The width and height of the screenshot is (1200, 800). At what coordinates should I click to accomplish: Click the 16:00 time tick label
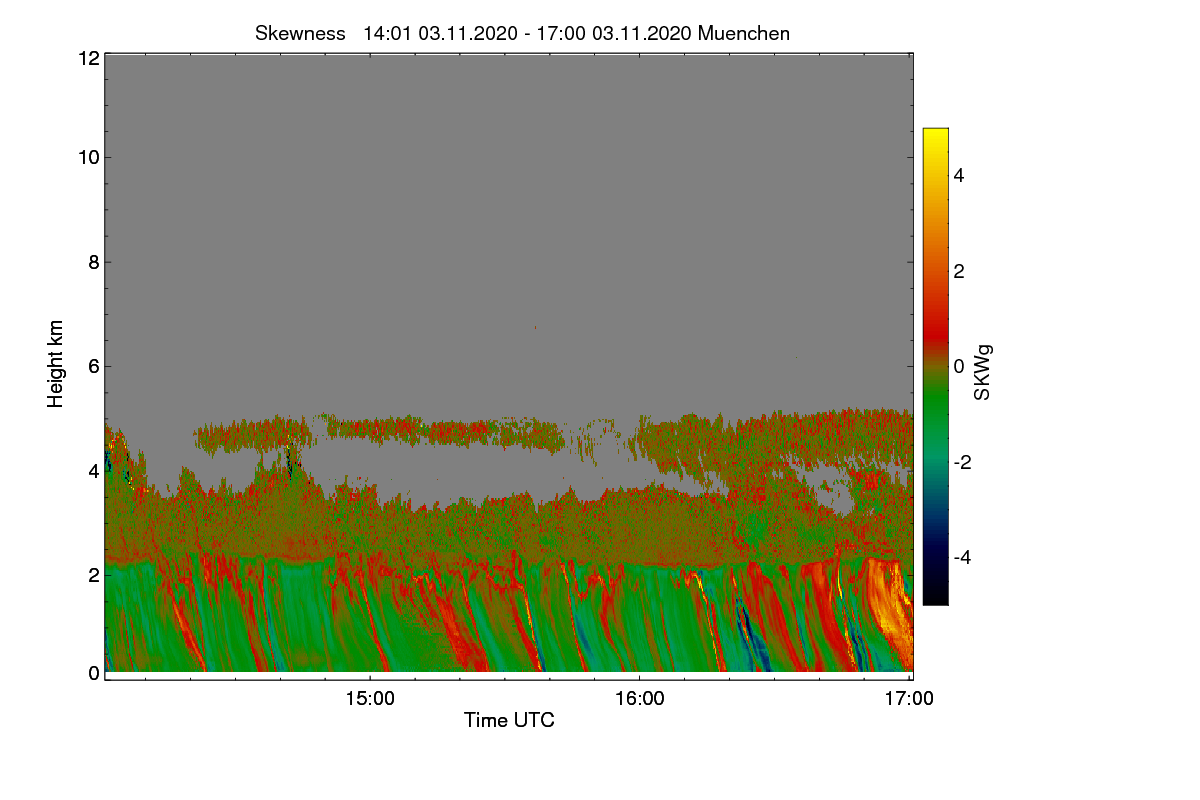tap(640, 699)
